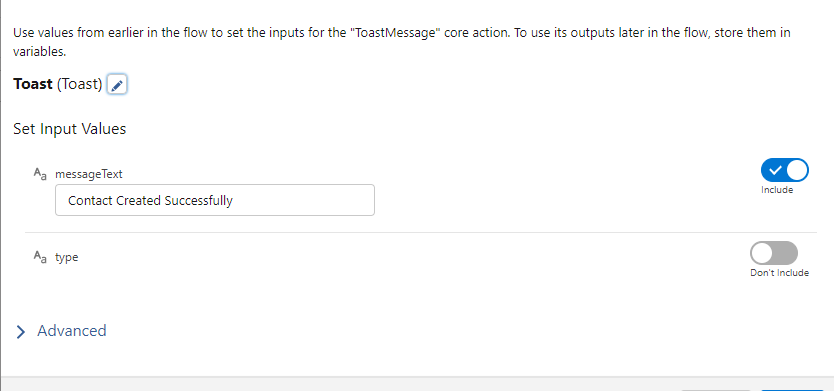
Task: Open the Advanced section via its label
Action: click(x=72, y=330)
